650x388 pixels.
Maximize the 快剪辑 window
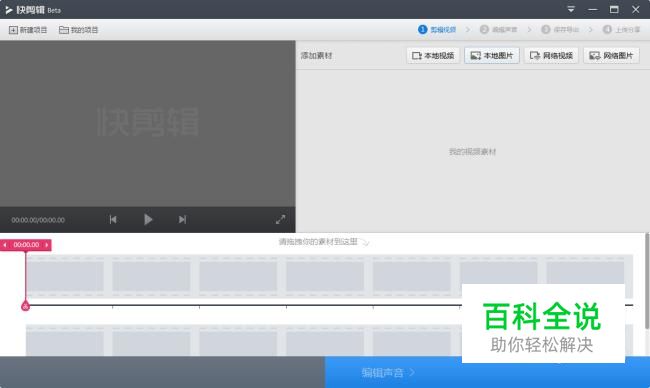(614, 9)
